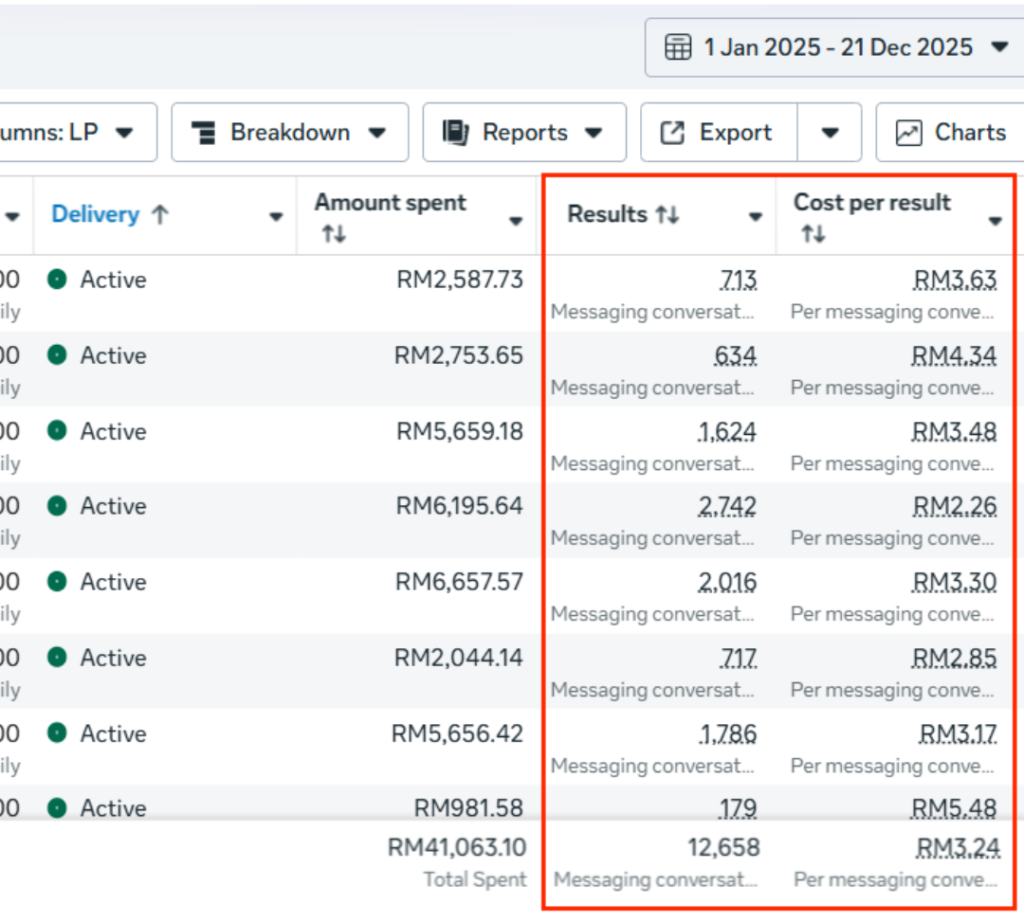Open the Columns: LP dropdown

[124, 133]
